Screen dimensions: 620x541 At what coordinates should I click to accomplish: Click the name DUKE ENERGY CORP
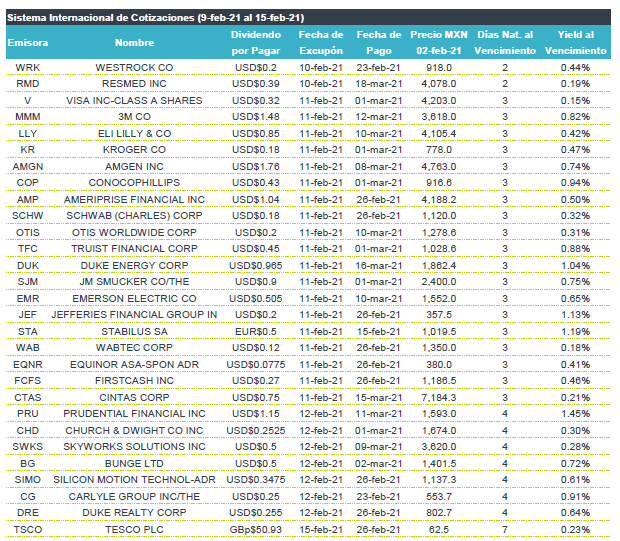[x=134, y=266]
